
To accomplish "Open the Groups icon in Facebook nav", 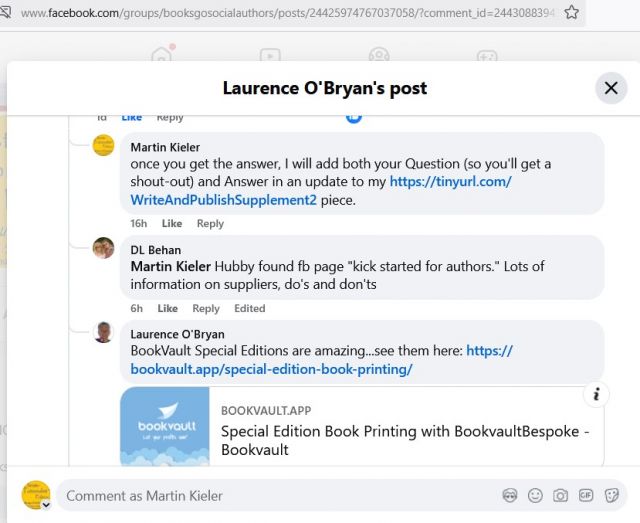I will [x=379, y=55].
